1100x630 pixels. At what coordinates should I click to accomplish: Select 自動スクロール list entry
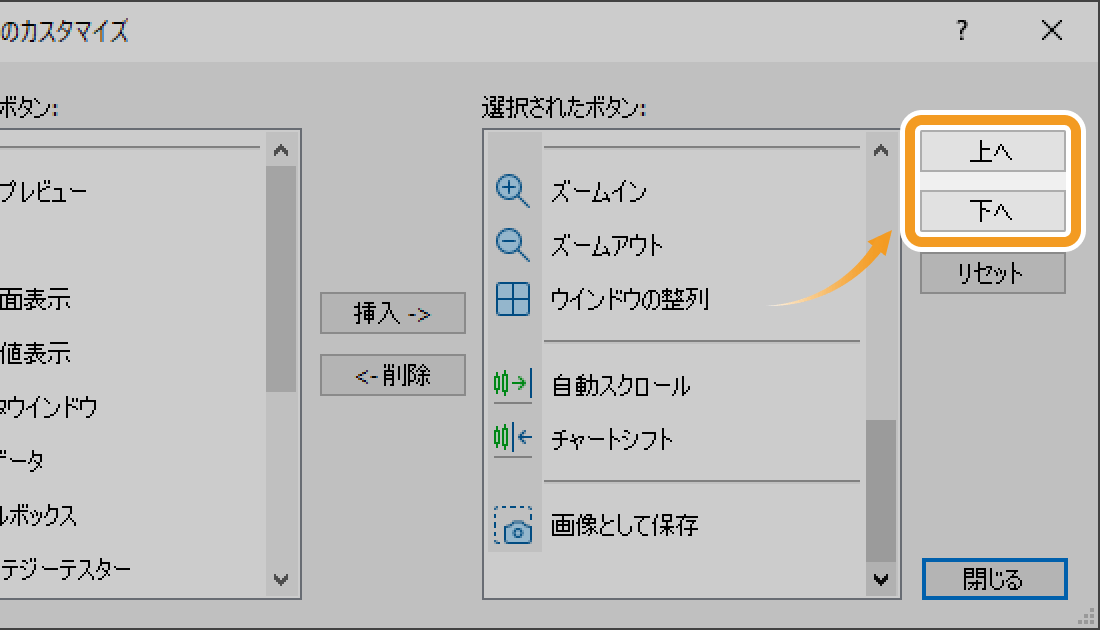point(621,386)
